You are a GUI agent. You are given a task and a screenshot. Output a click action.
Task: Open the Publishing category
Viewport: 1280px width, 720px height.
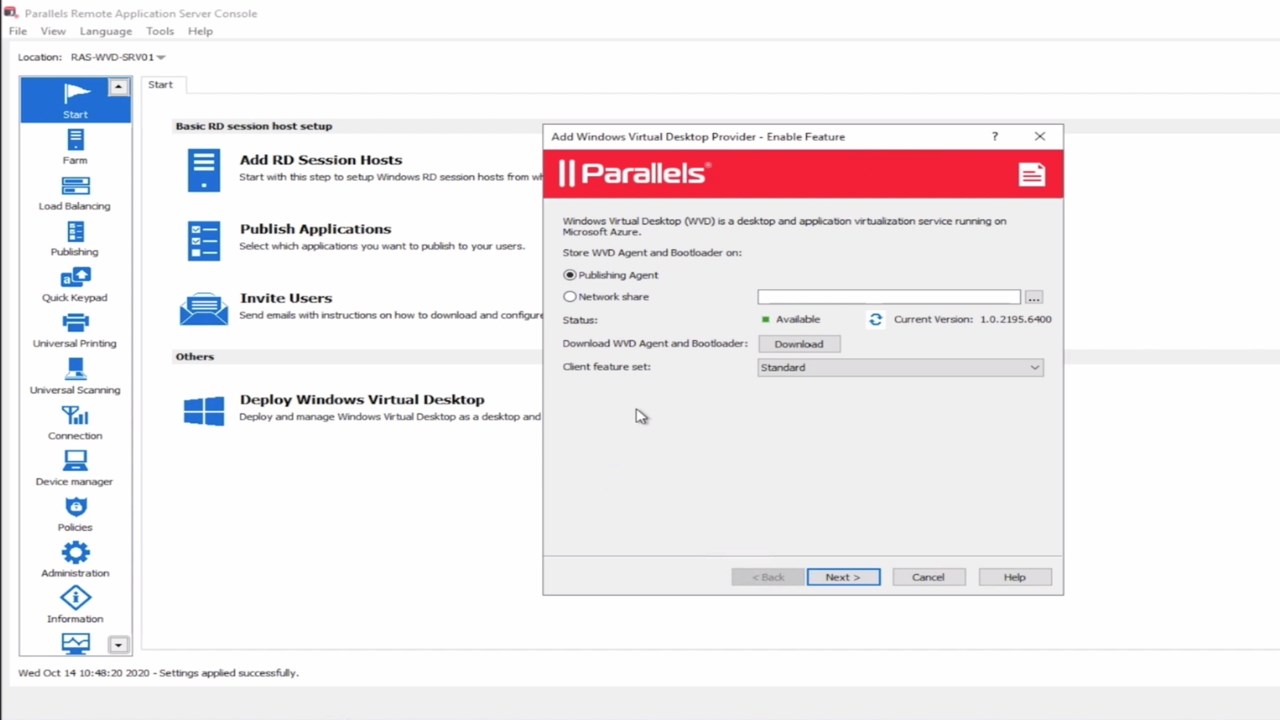pyautogui.click(x=75, y=239)
